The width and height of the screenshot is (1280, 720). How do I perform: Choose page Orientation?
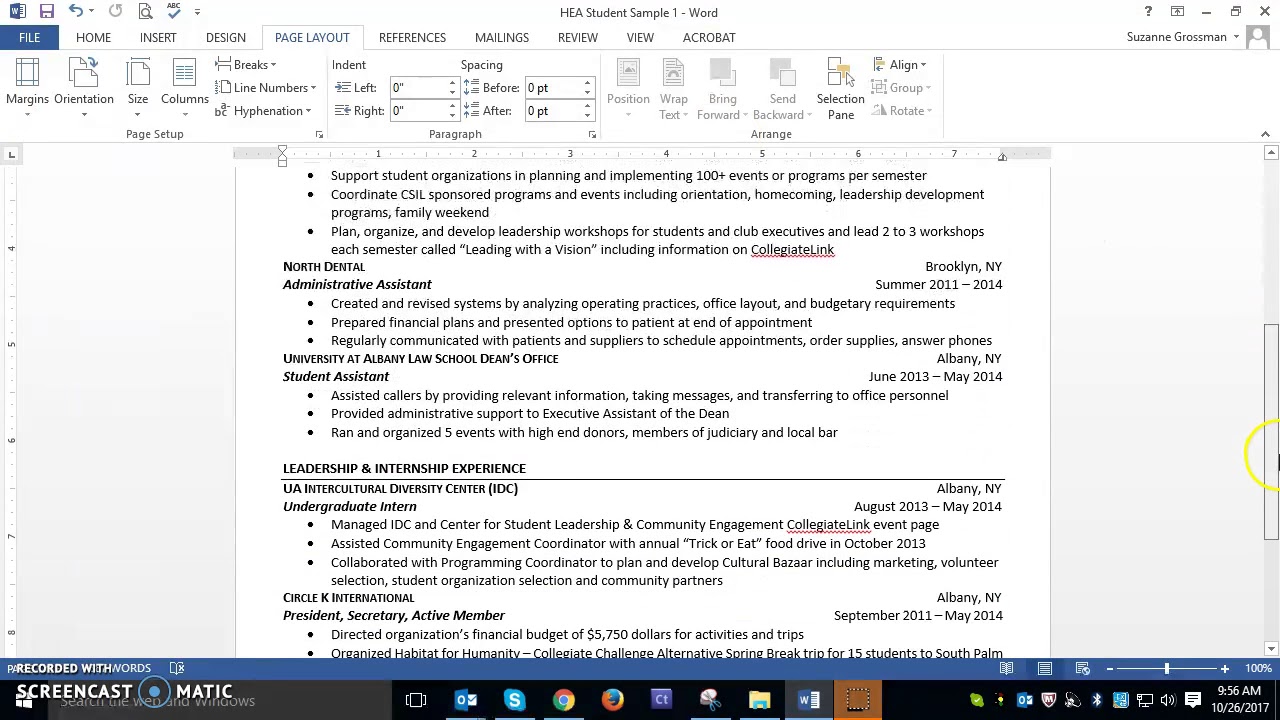(84, 88)
